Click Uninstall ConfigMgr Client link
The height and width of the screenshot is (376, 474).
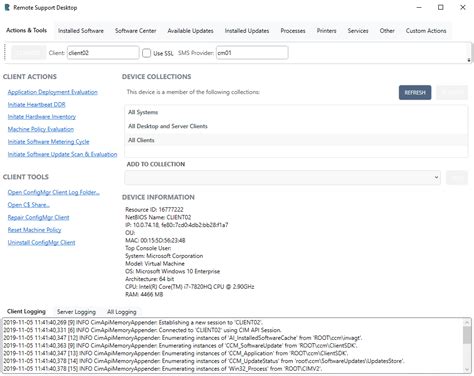(x=41, y=242)
